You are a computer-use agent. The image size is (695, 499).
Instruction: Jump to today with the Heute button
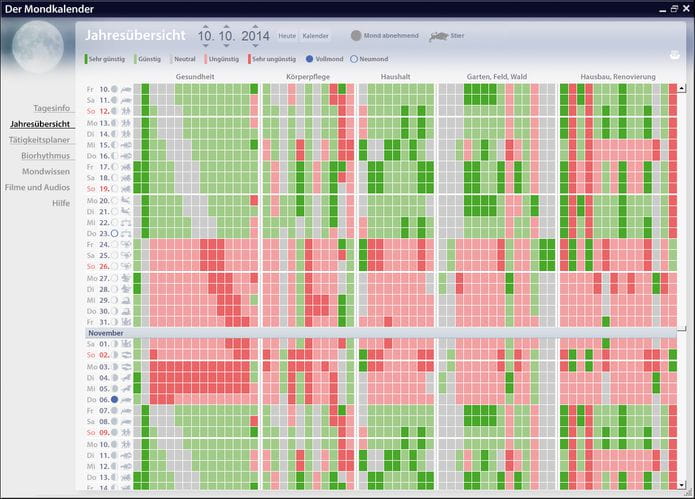click(x=287, y=36)
